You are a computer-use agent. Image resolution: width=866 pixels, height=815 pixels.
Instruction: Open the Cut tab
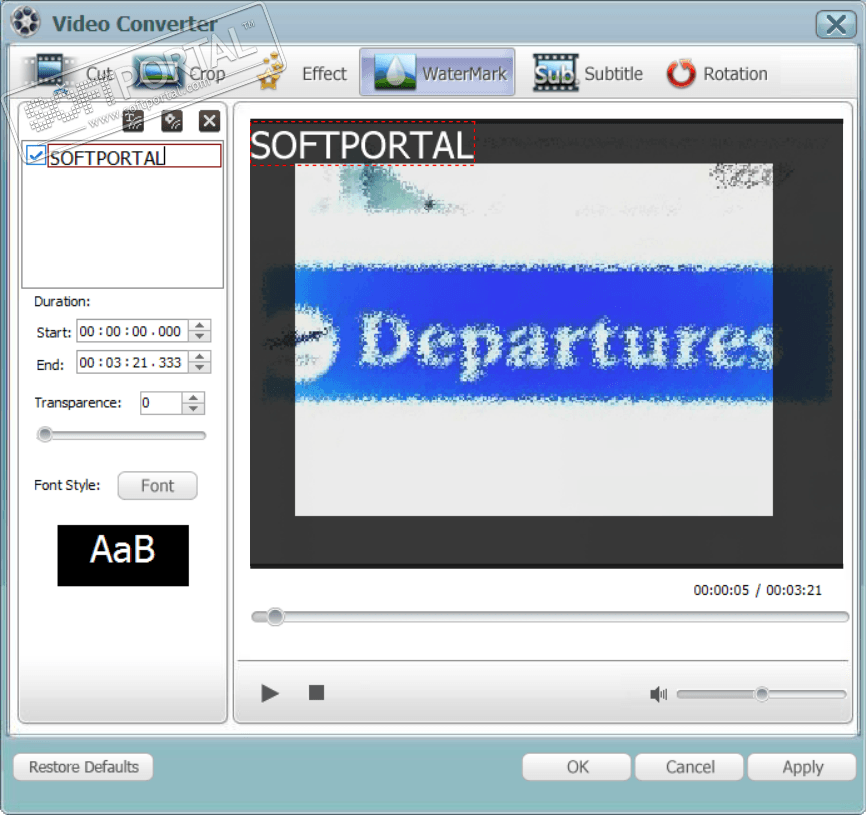point(71,72)
